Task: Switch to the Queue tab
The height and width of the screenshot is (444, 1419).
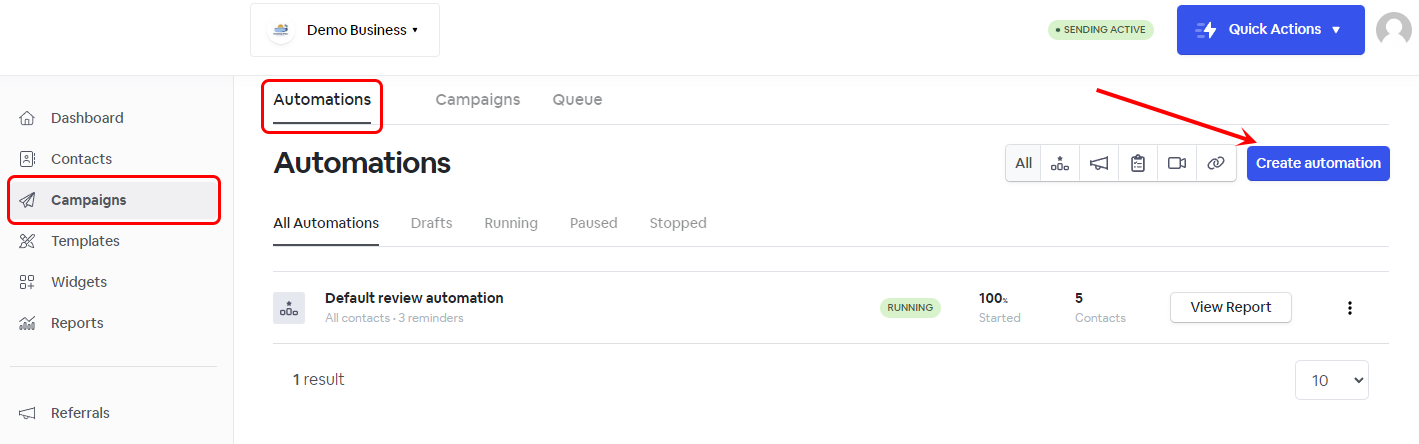Action: [x=577, y=100]
